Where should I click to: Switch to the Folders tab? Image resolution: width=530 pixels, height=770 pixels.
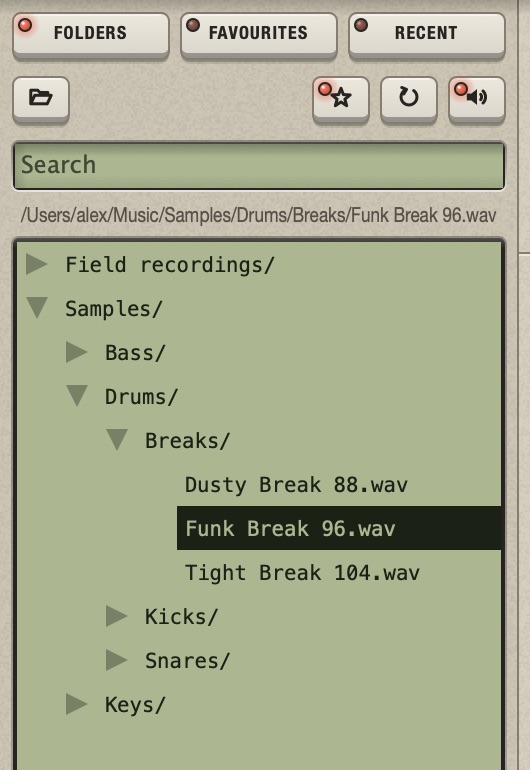(x=91, y=34)
